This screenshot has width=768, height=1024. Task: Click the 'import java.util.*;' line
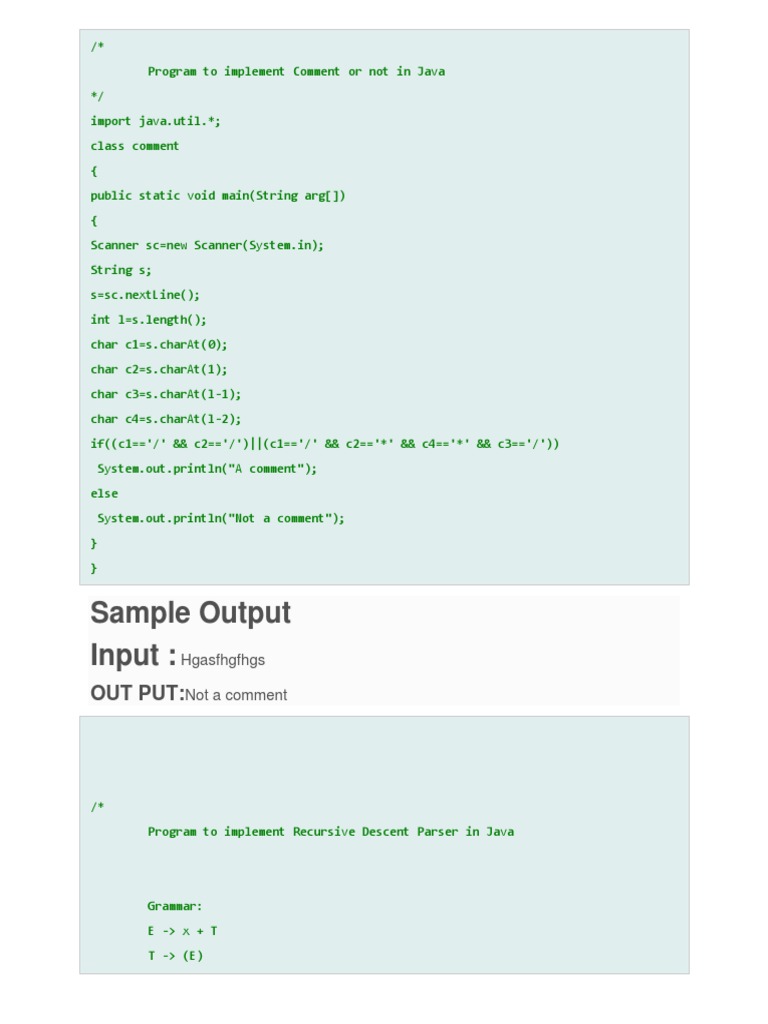point(156,121)
